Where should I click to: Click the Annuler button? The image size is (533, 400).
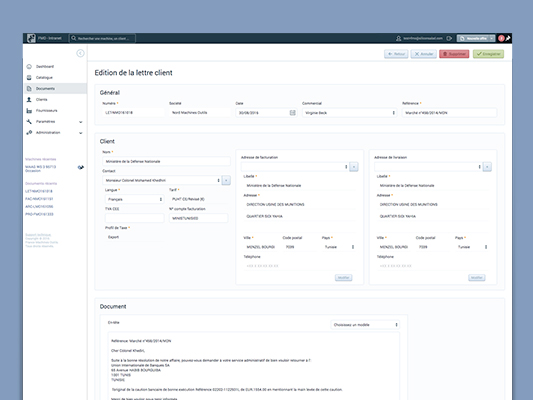(x=424, y=54)
